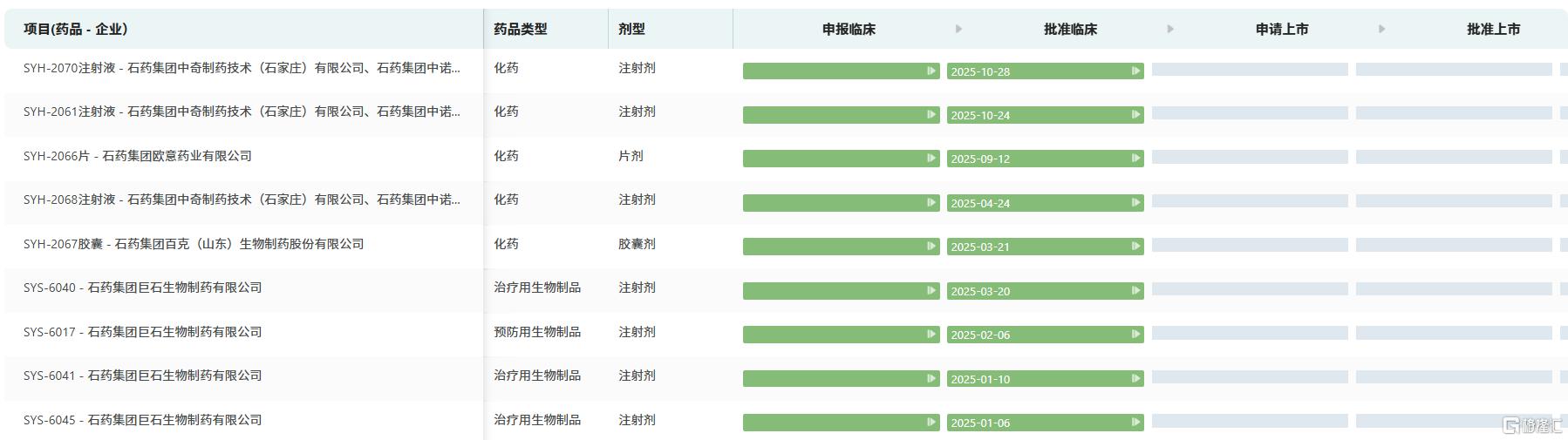Click 2025-01-06 approval bar for SYS-6045
The width and height of the screenshot is (1568, 440).
1045,423
